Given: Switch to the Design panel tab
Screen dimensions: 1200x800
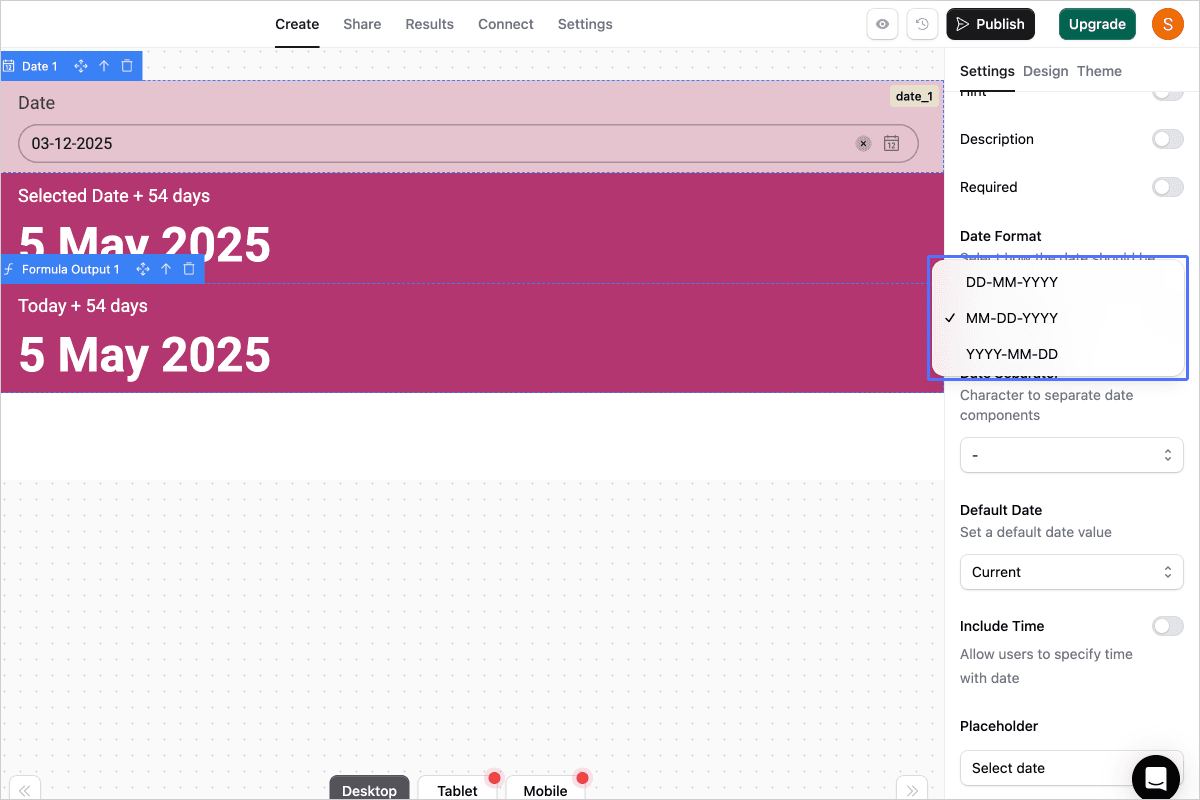Looking at the screenshot, I should tap(1046, 71).
